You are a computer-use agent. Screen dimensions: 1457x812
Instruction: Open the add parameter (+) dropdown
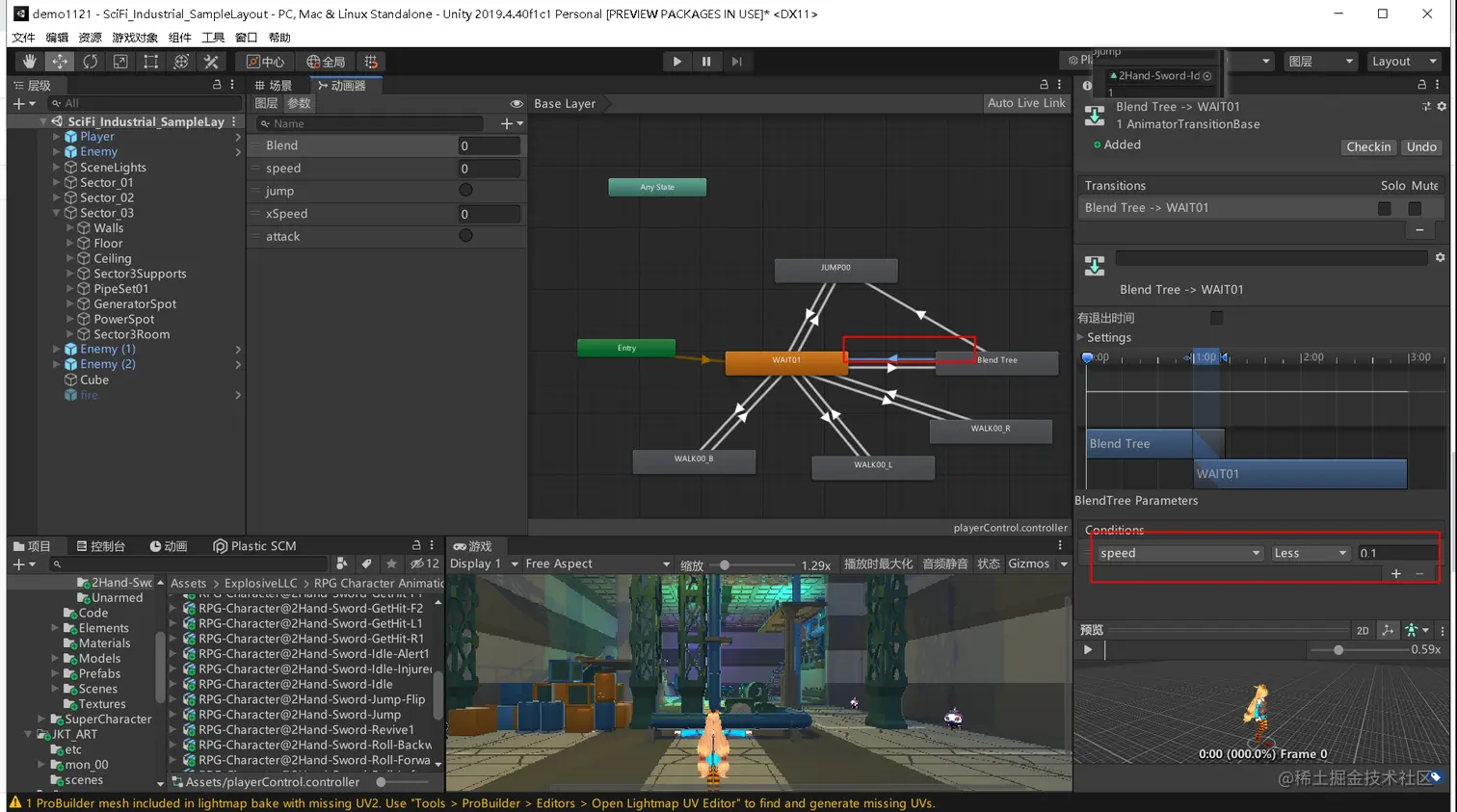click(x=512, y=123)
